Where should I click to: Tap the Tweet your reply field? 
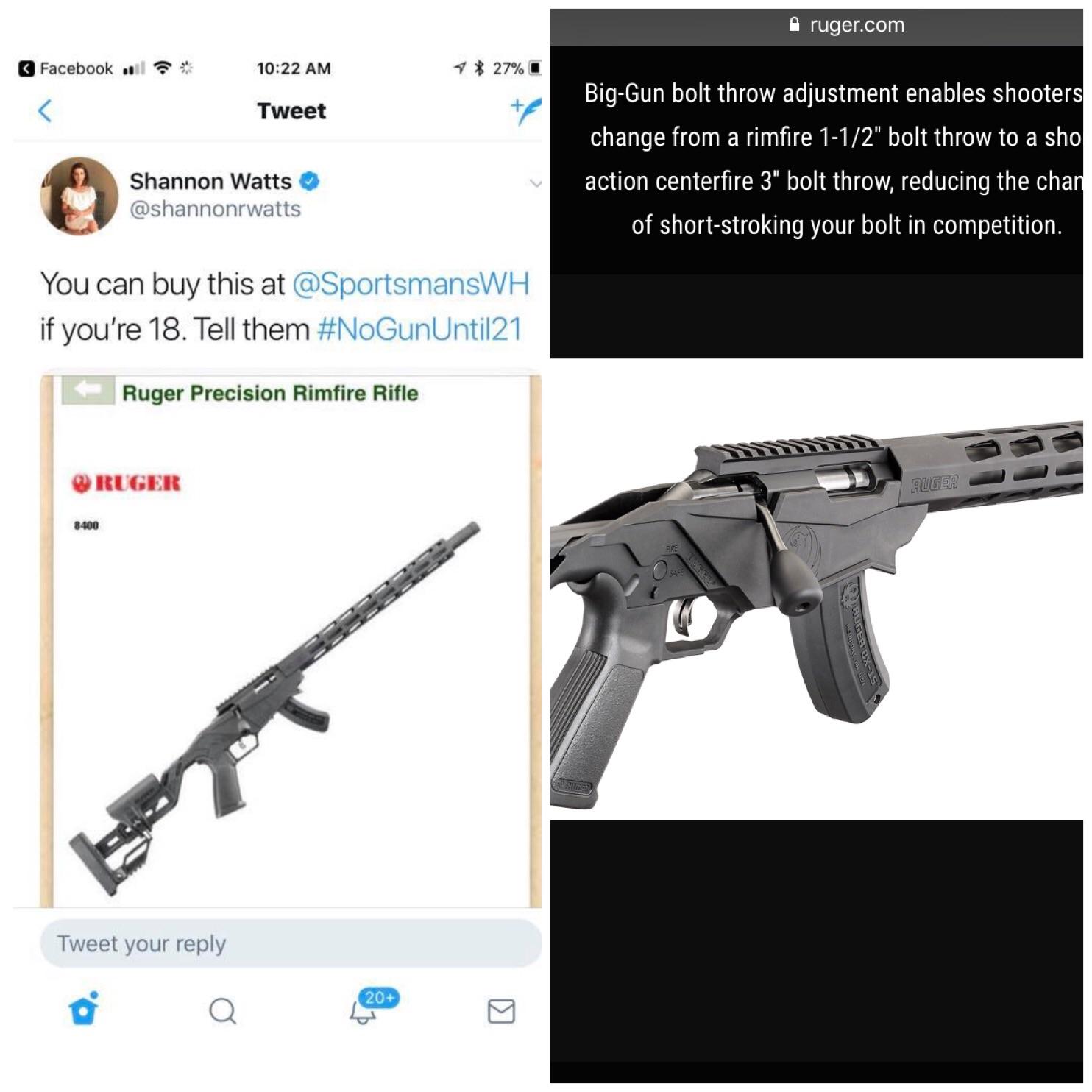[291, 943]
